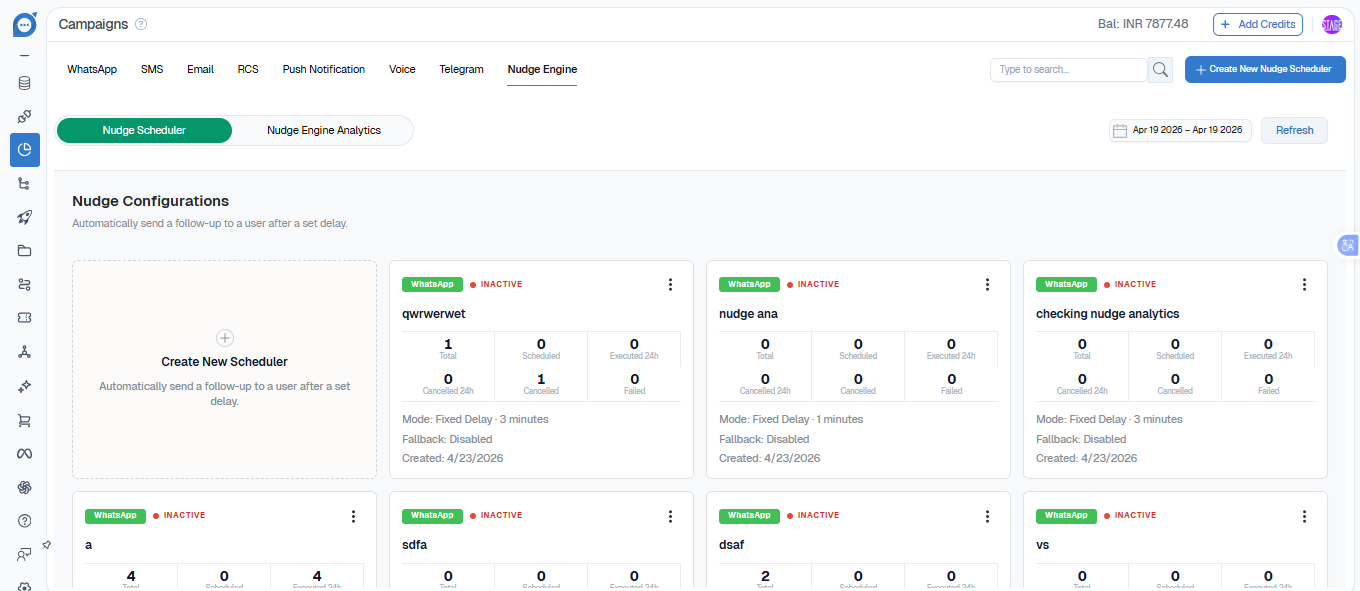Screen dimensions: 1360x591
Task: Open the Telegram campaigns tab
Action: (461, 69)
